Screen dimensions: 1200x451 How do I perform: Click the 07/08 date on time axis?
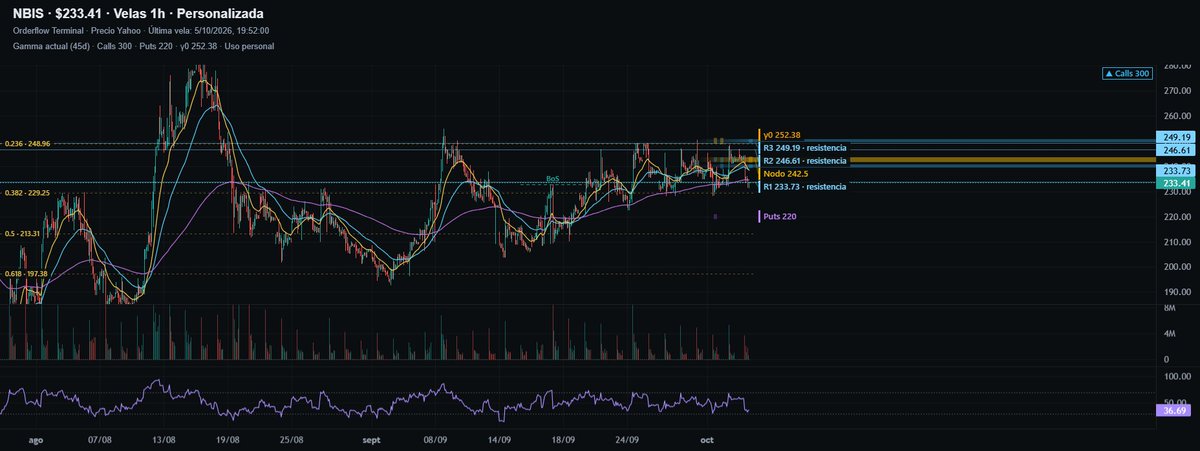point(101,439)
